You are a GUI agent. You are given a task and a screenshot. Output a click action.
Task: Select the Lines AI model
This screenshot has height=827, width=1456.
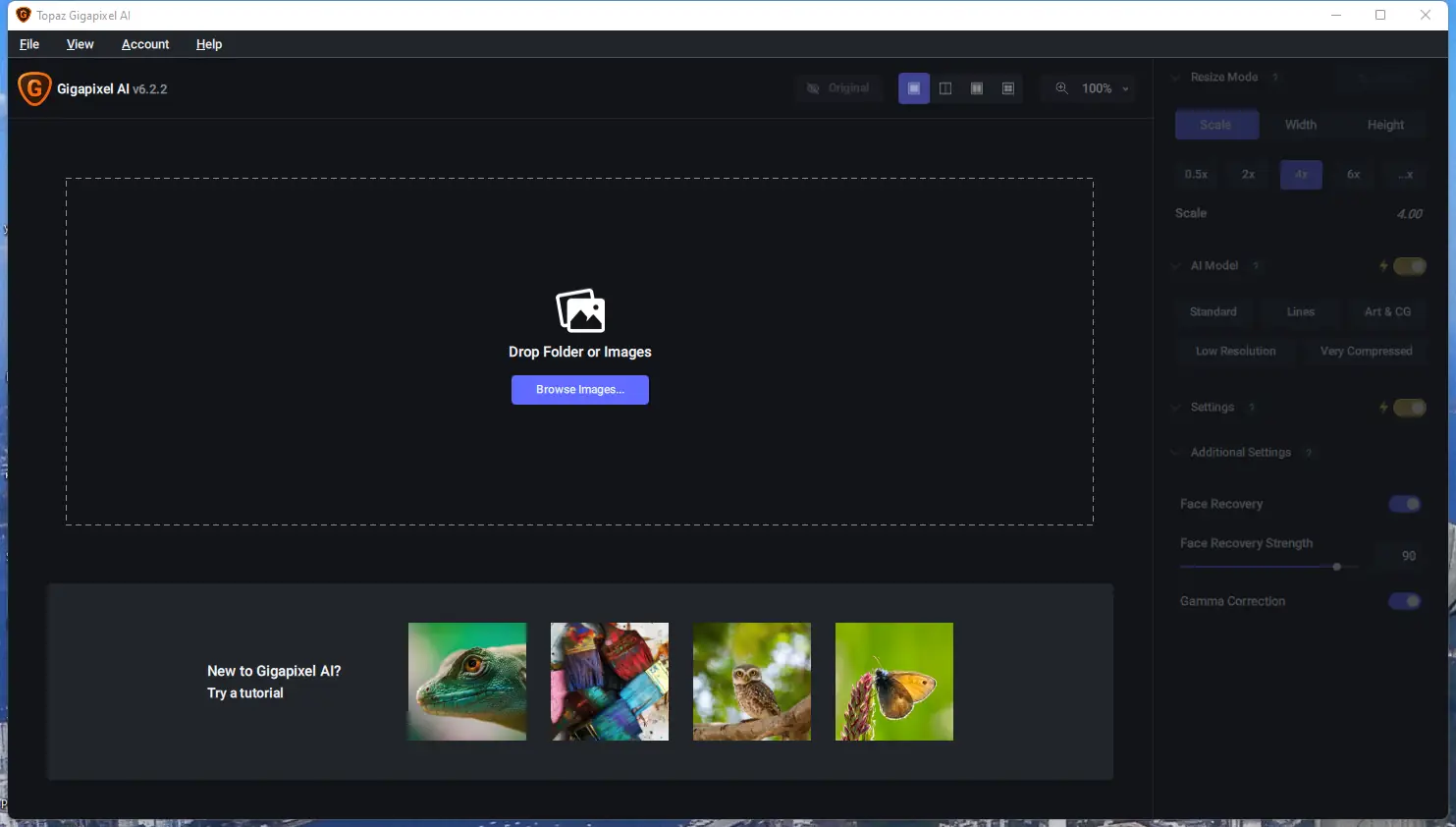1301,312
